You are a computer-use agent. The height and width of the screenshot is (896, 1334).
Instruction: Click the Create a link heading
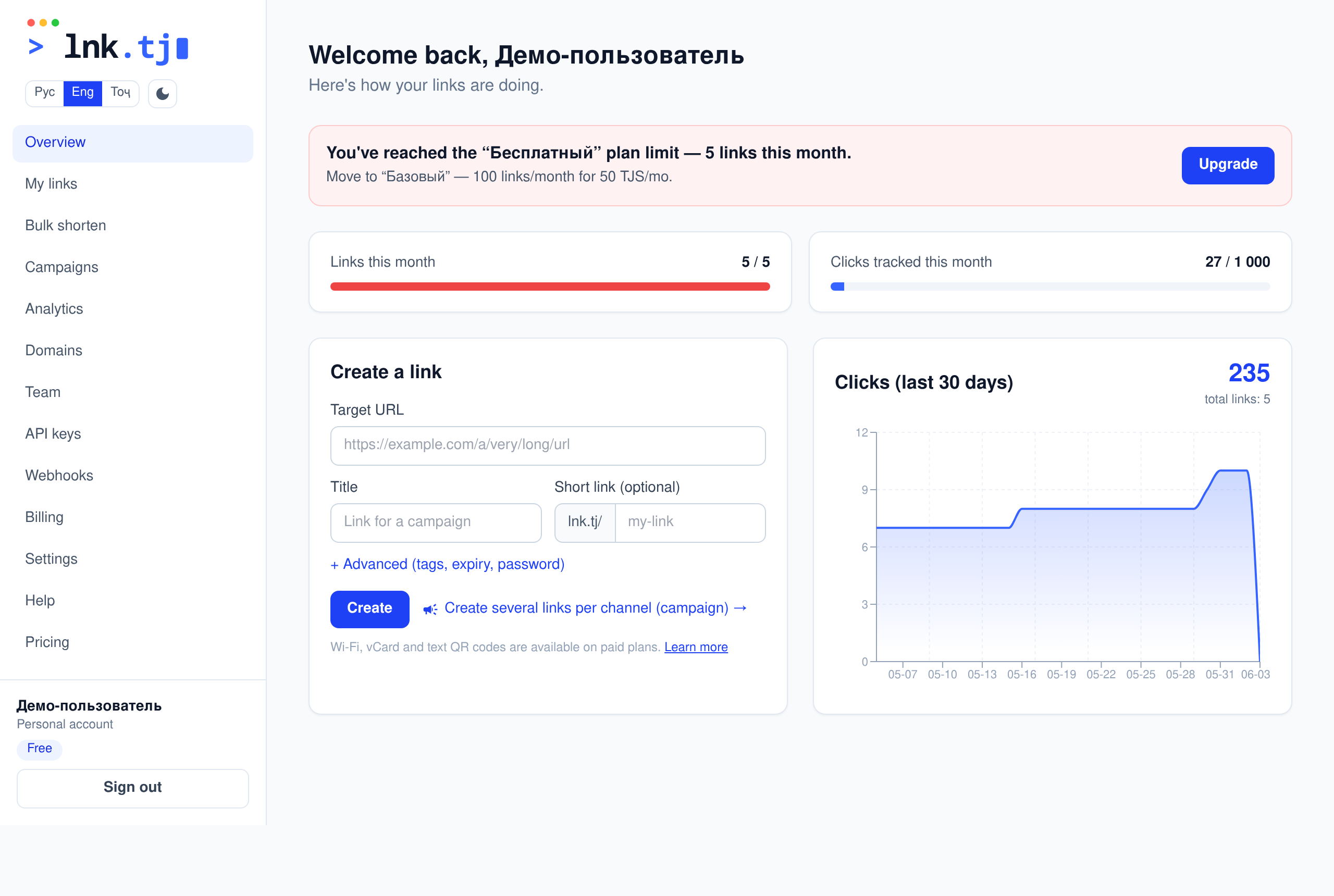click(x=386, y=372)
